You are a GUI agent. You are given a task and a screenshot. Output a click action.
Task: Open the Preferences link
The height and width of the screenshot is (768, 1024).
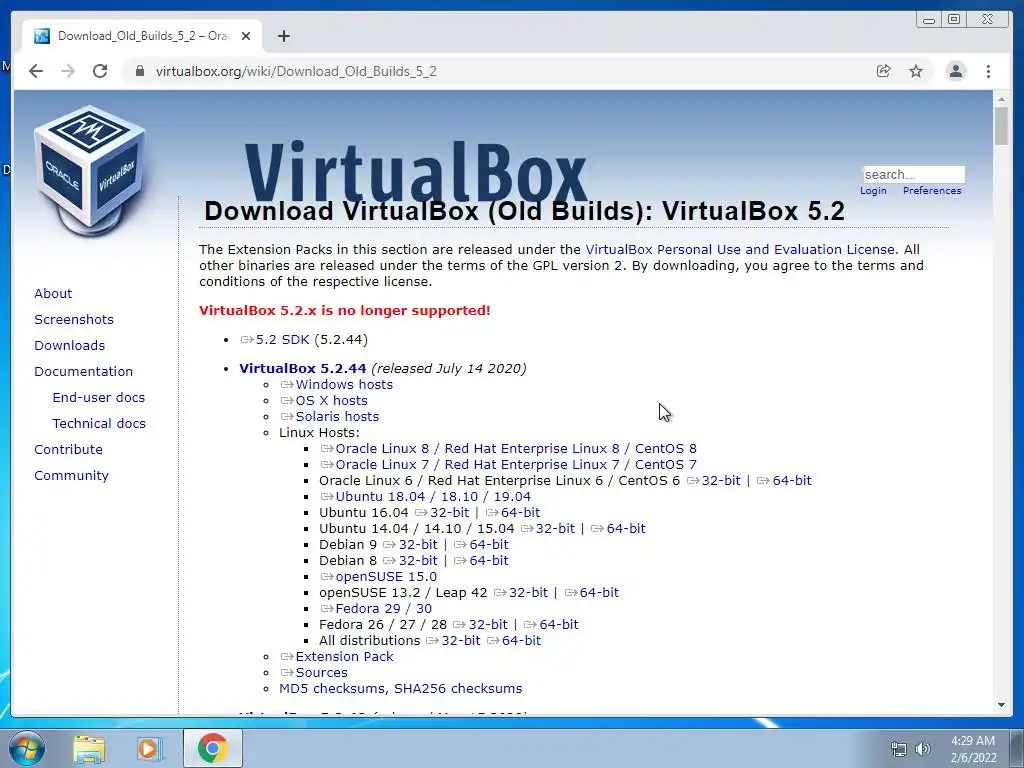point(932,191)
